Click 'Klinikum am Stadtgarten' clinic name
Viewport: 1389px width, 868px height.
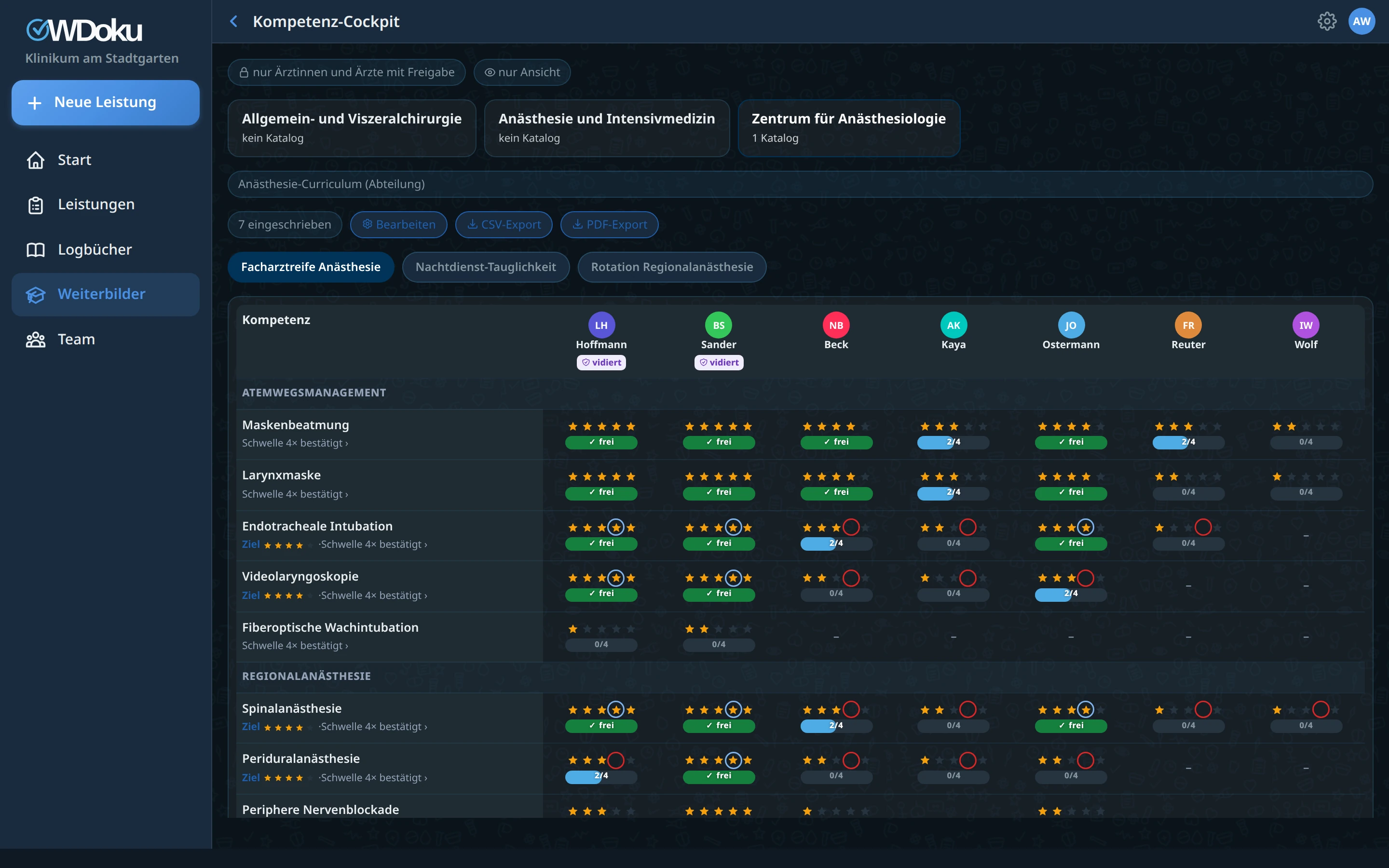click(x=102, y=58)
